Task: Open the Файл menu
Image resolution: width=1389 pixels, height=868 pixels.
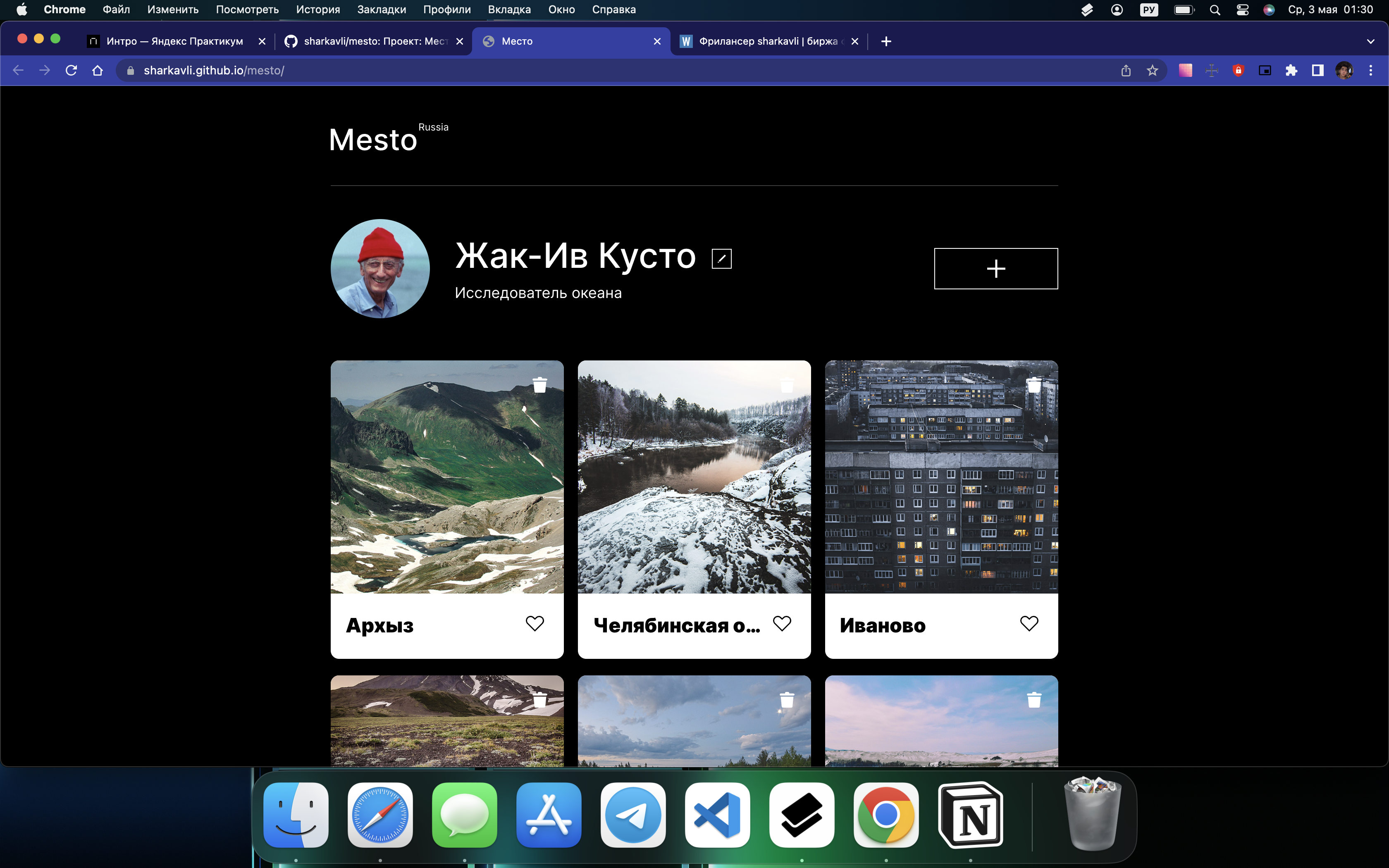Action: [116, 10]
